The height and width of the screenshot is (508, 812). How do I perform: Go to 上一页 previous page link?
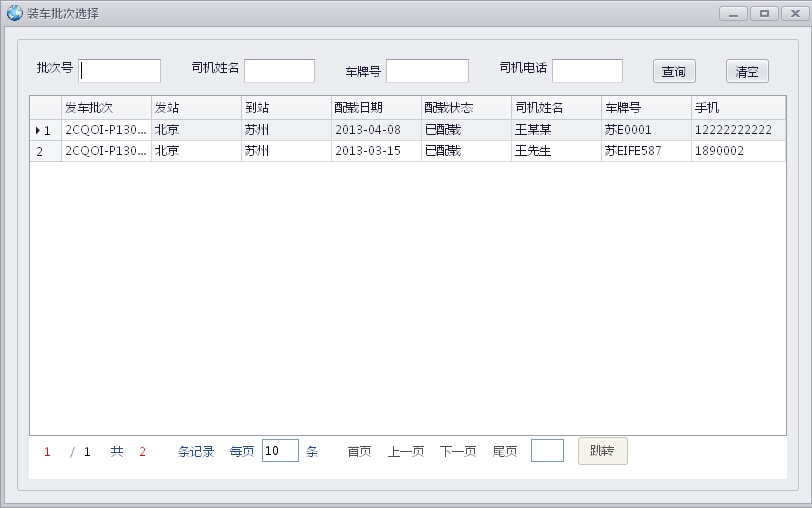[x=406, y=452]
